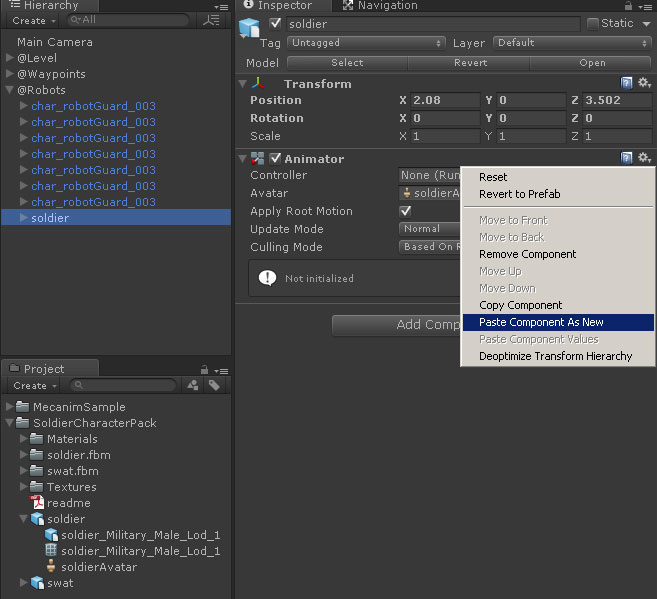Image resolution: width=657 pixels, height=599 pixels.
Task: Click the Hierarchy search field
Action: [127, 20]
